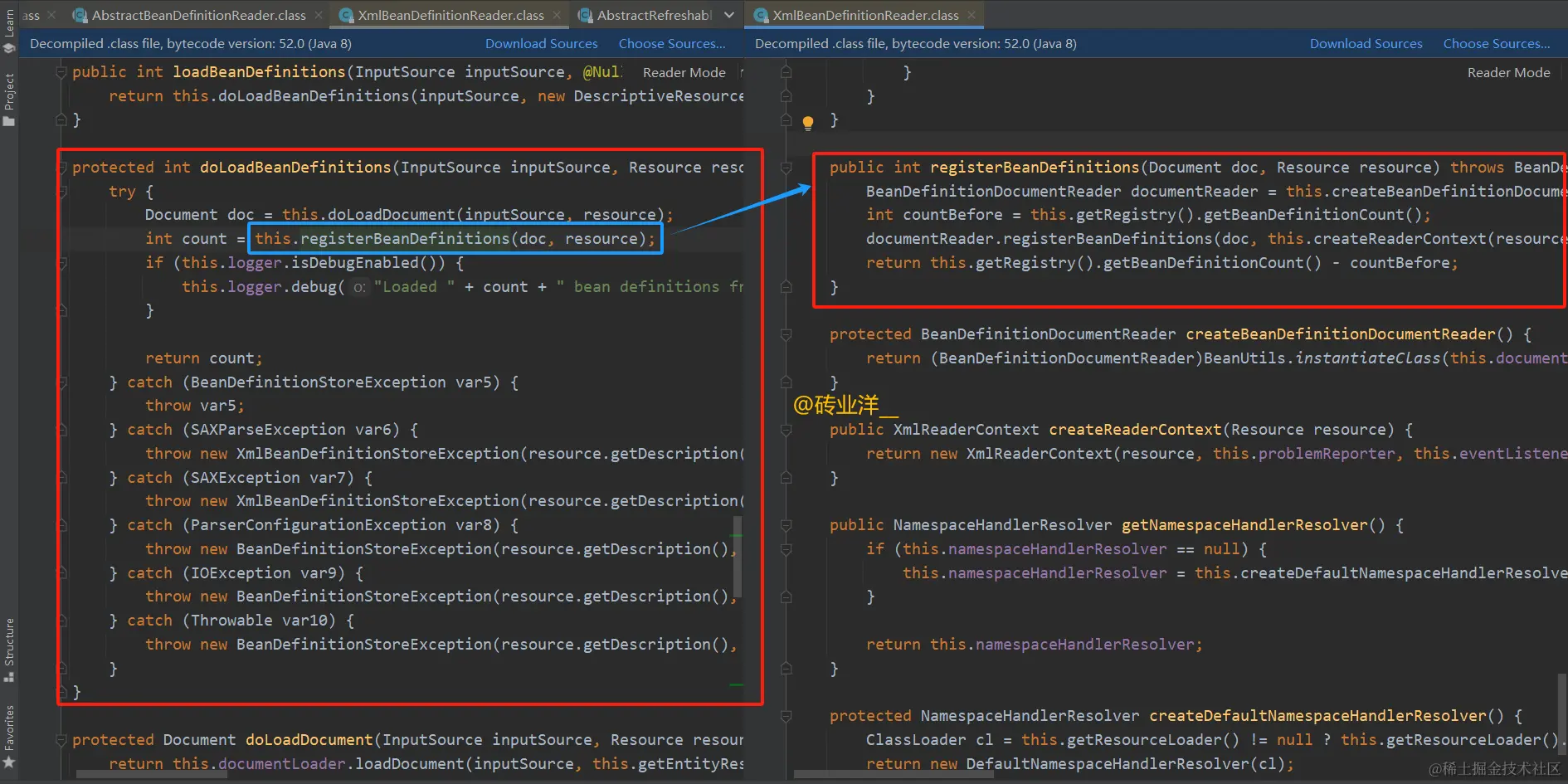
Task: Fold the createReaderContext method
Action: click(786, 430)
